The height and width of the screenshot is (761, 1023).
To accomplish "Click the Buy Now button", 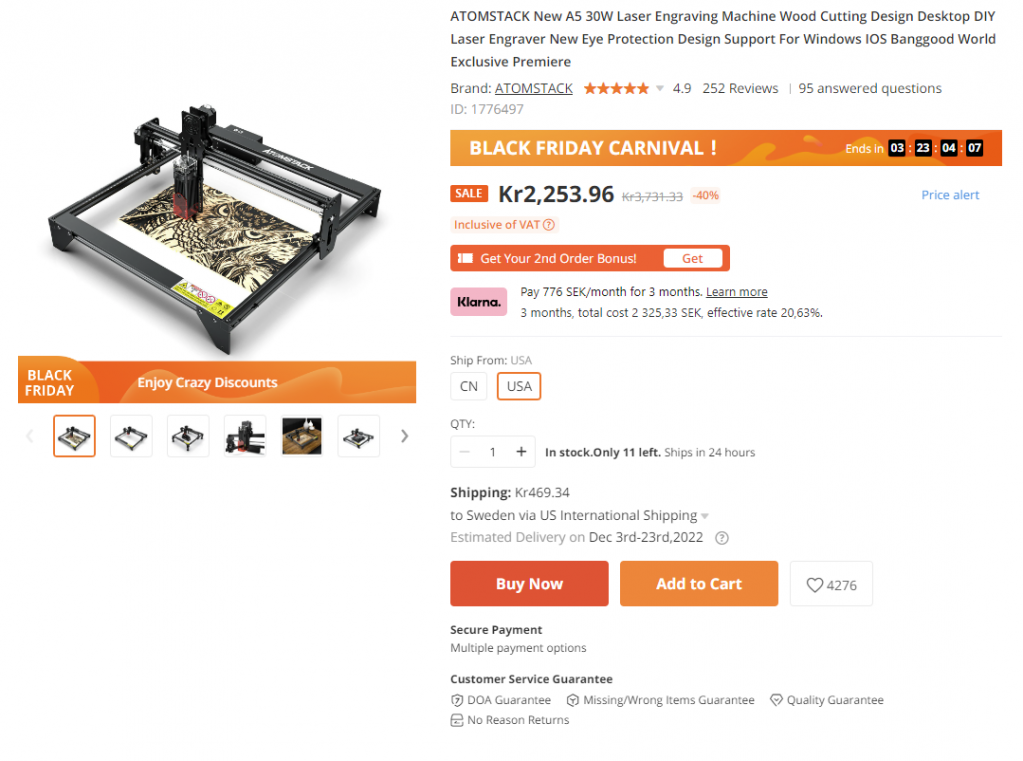I will tap(529, 583).
